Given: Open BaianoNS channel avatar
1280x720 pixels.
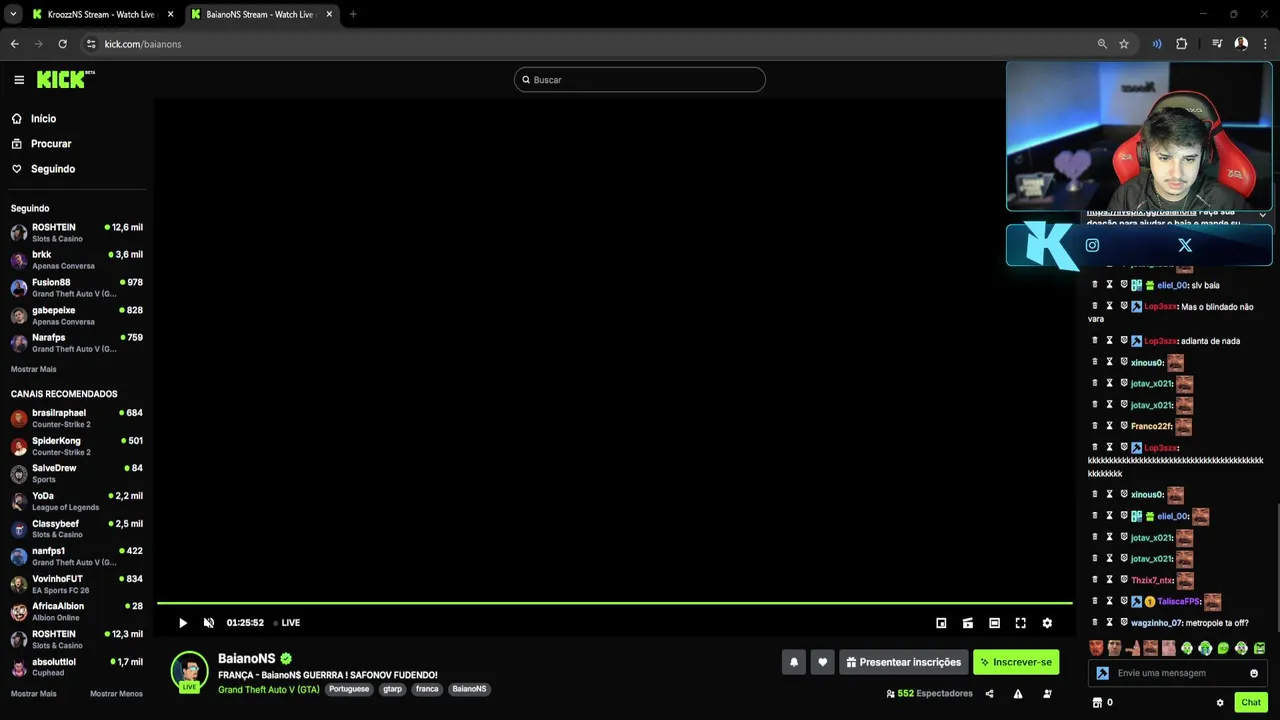Looking at the screenshot, I should [x=189, y=671].
